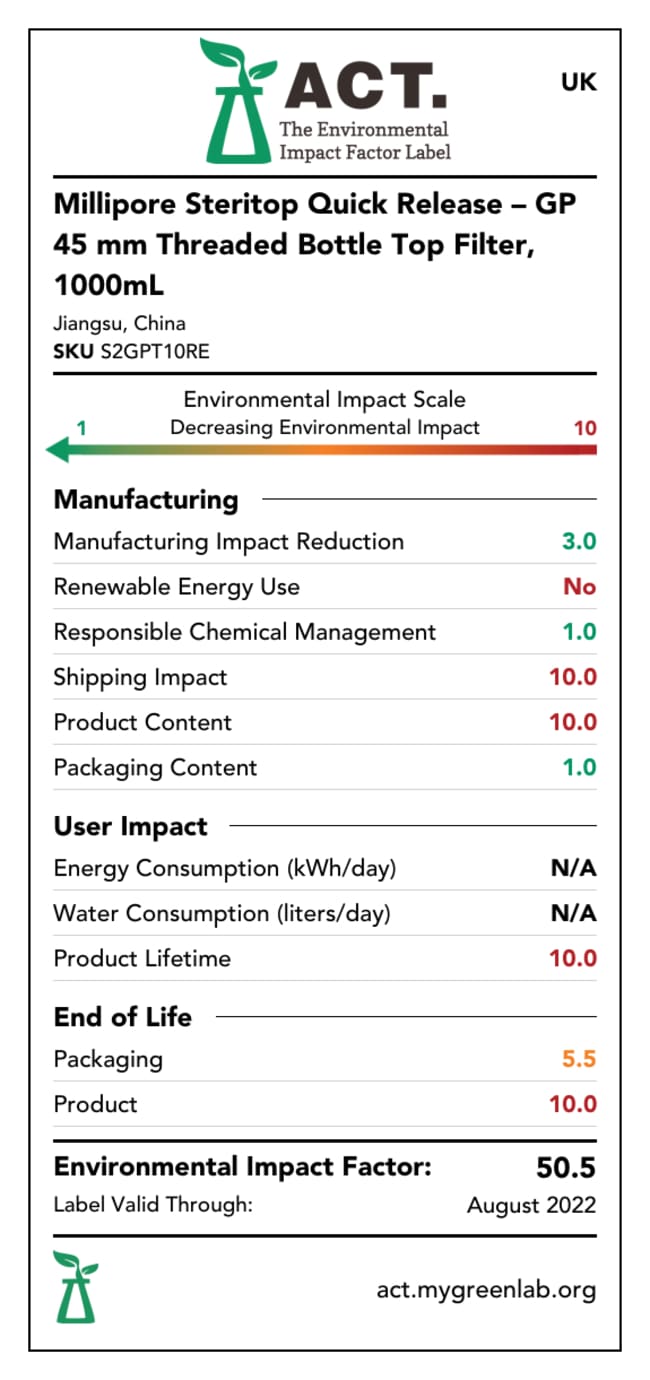Select the Manufacturing section heading
The image size is (650, 1380).
coord(146,499)
